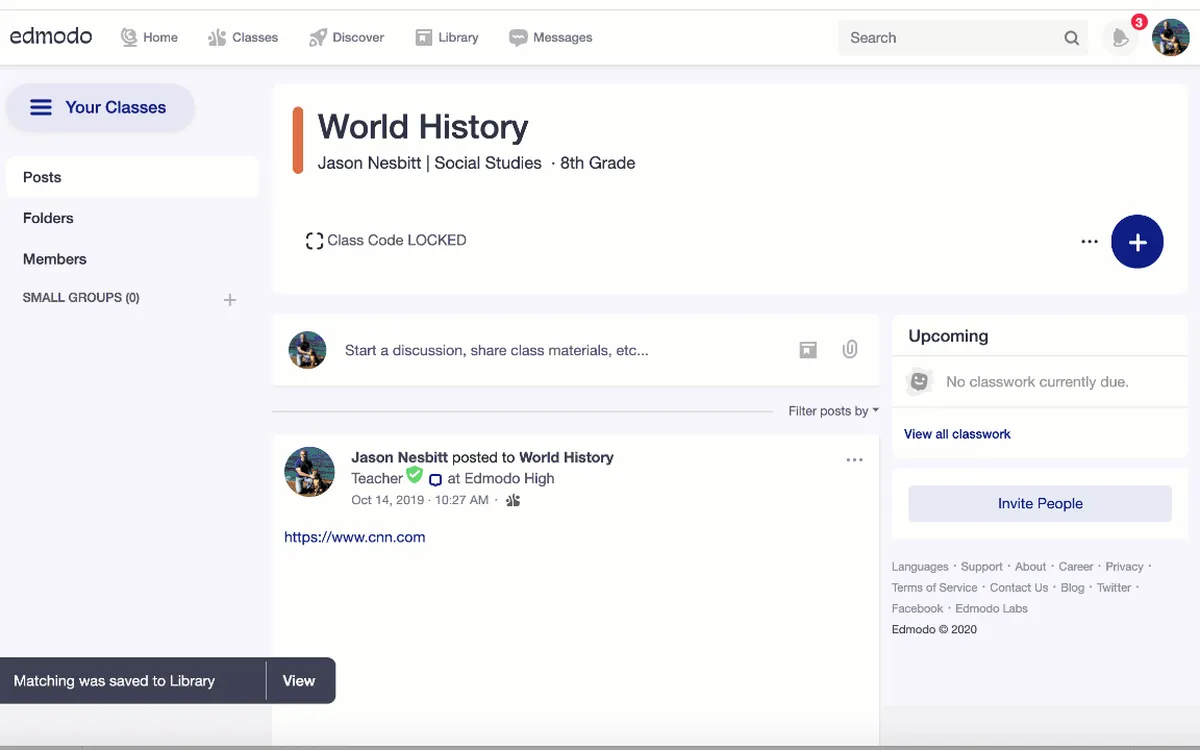Open the Contact Us footer link
The height and width of the screenshot is (750, 1200).
[1019, 588]
